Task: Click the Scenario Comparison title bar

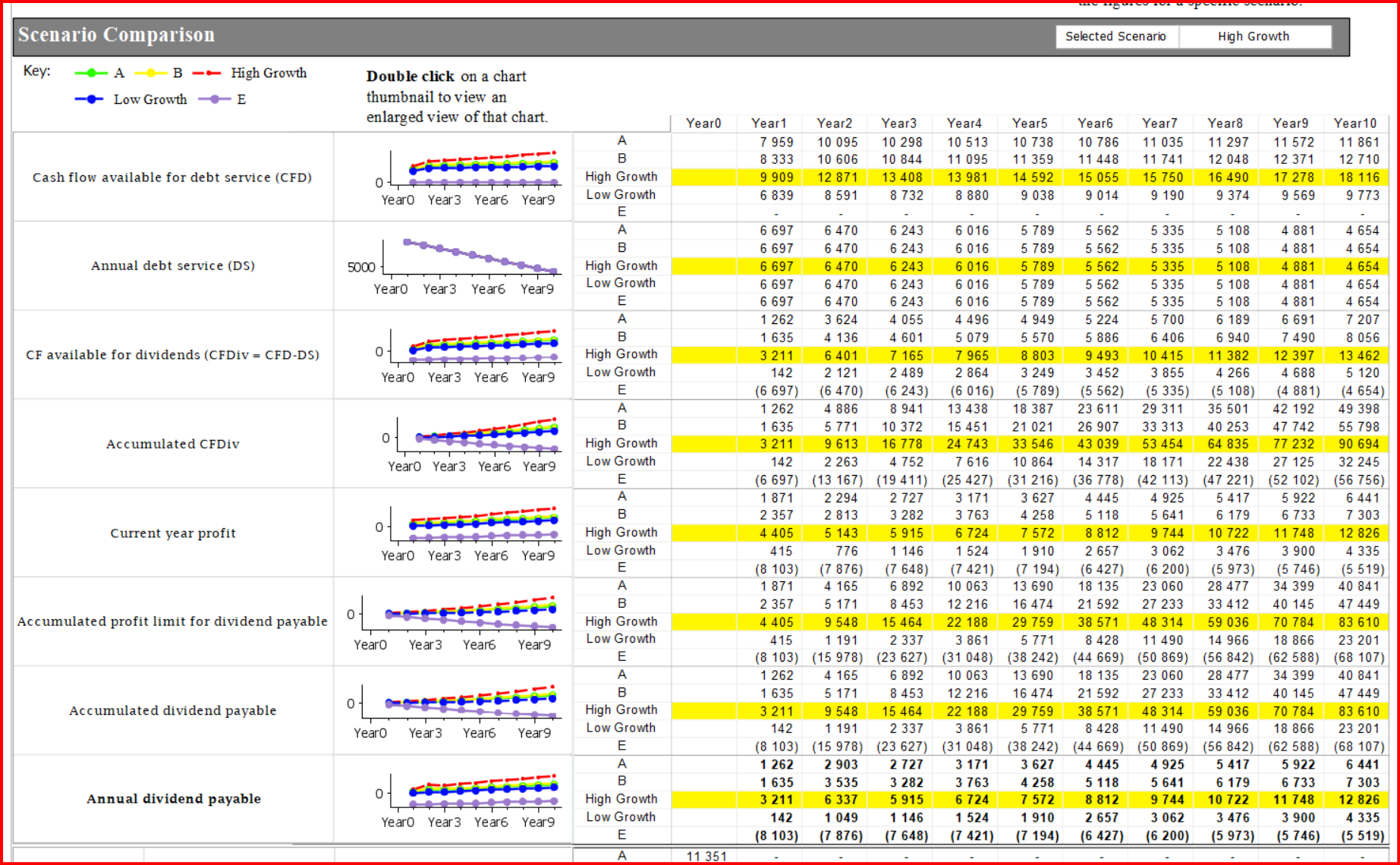Action: pos(681,36)
